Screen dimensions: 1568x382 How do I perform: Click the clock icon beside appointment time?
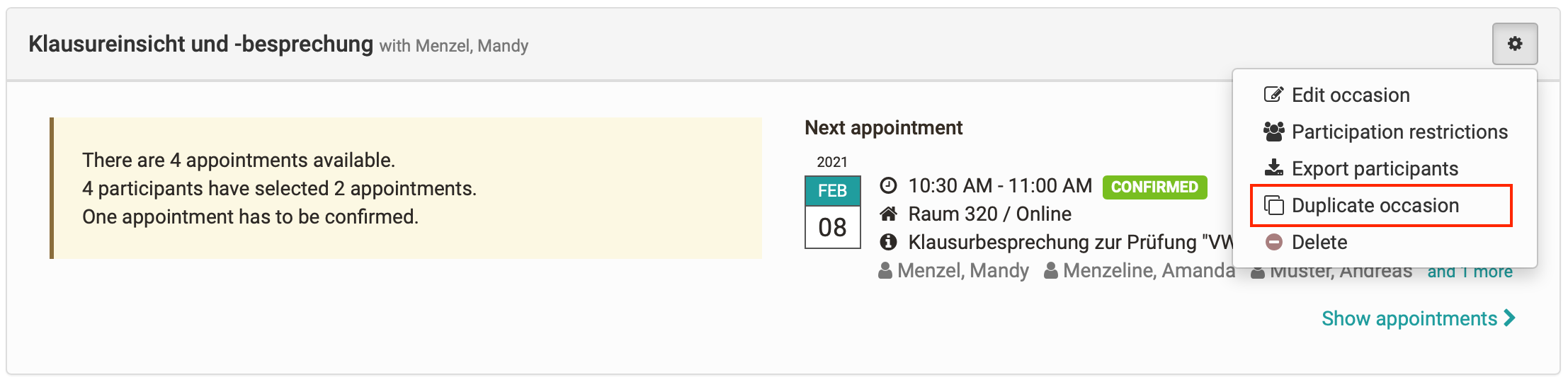tap(888, 186)
